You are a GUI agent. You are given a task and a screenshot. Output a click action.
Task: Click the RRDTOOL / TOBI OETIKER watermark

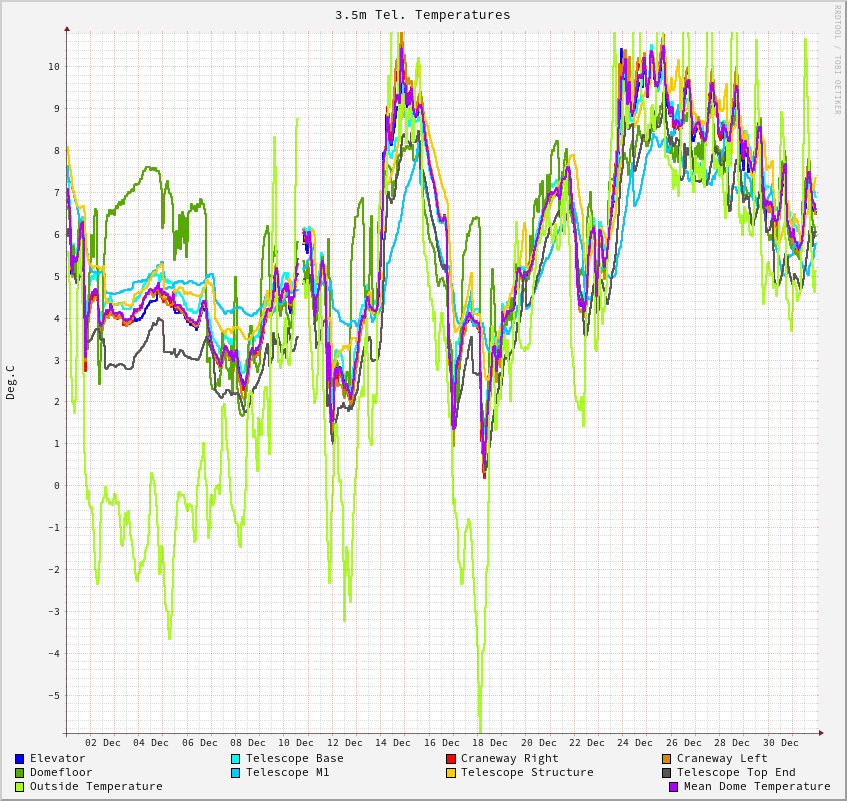pos(838,60)
